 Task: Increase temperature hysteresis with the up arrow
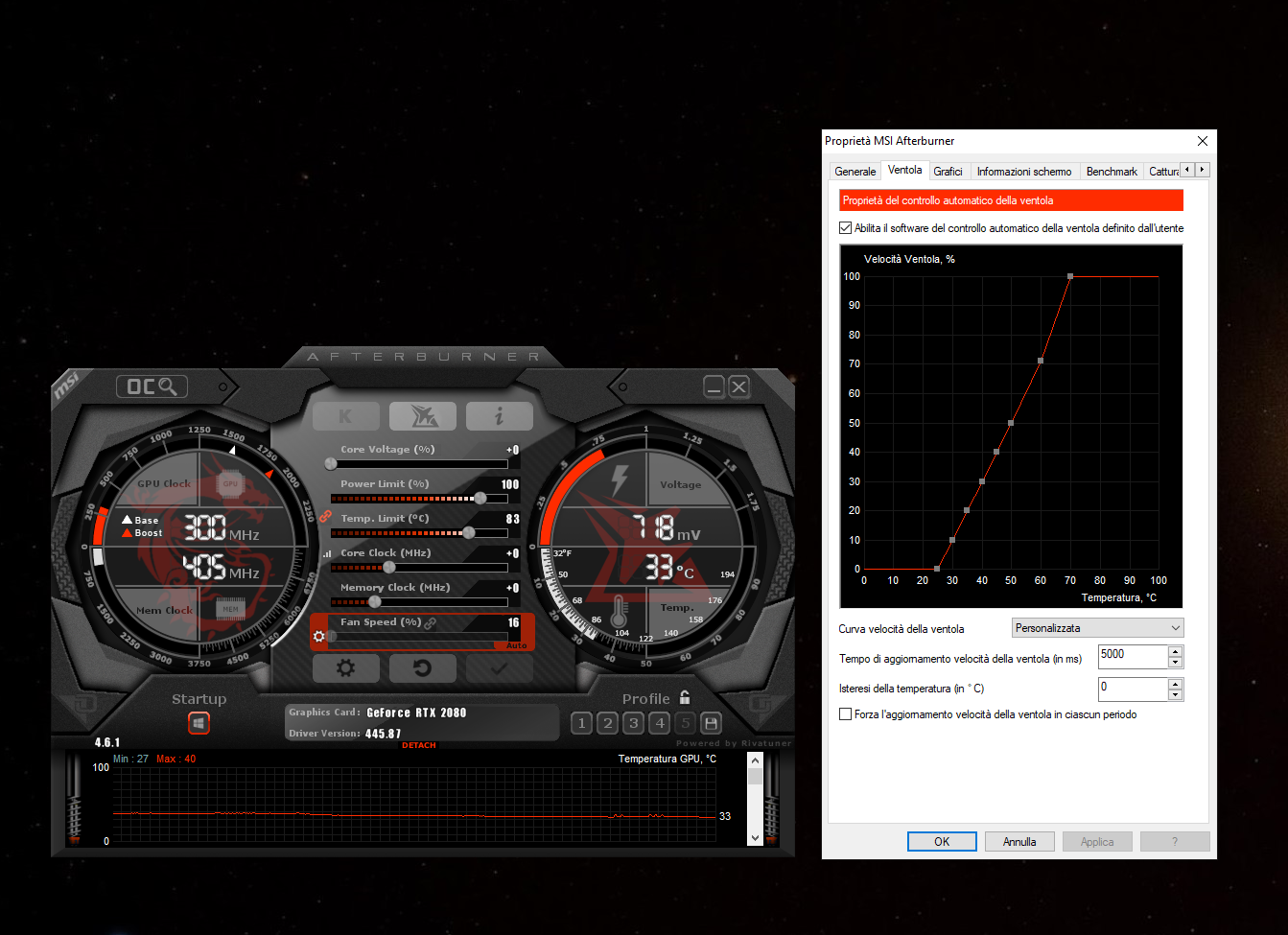pos(1176,684)
